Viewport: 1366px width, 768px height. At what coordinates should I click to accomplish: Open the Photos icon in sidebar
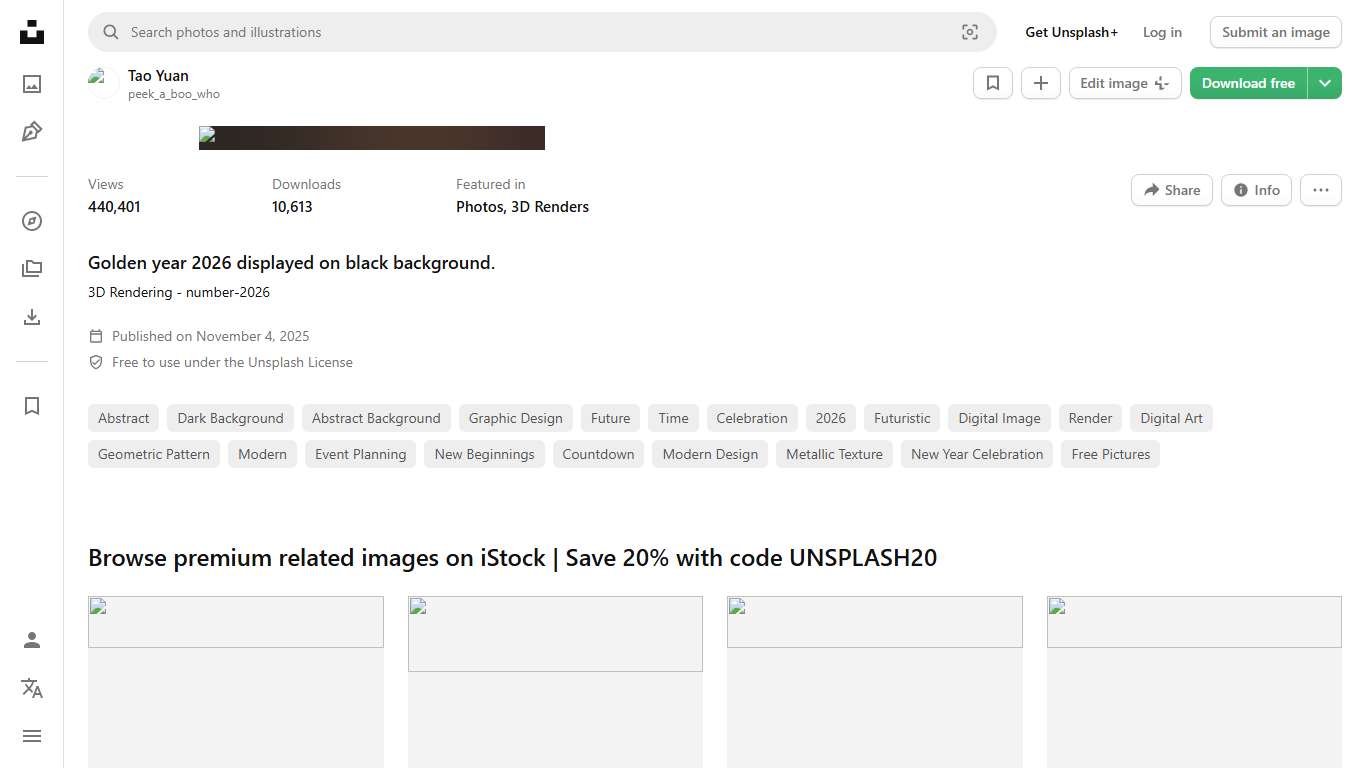[x=32, y=84]
